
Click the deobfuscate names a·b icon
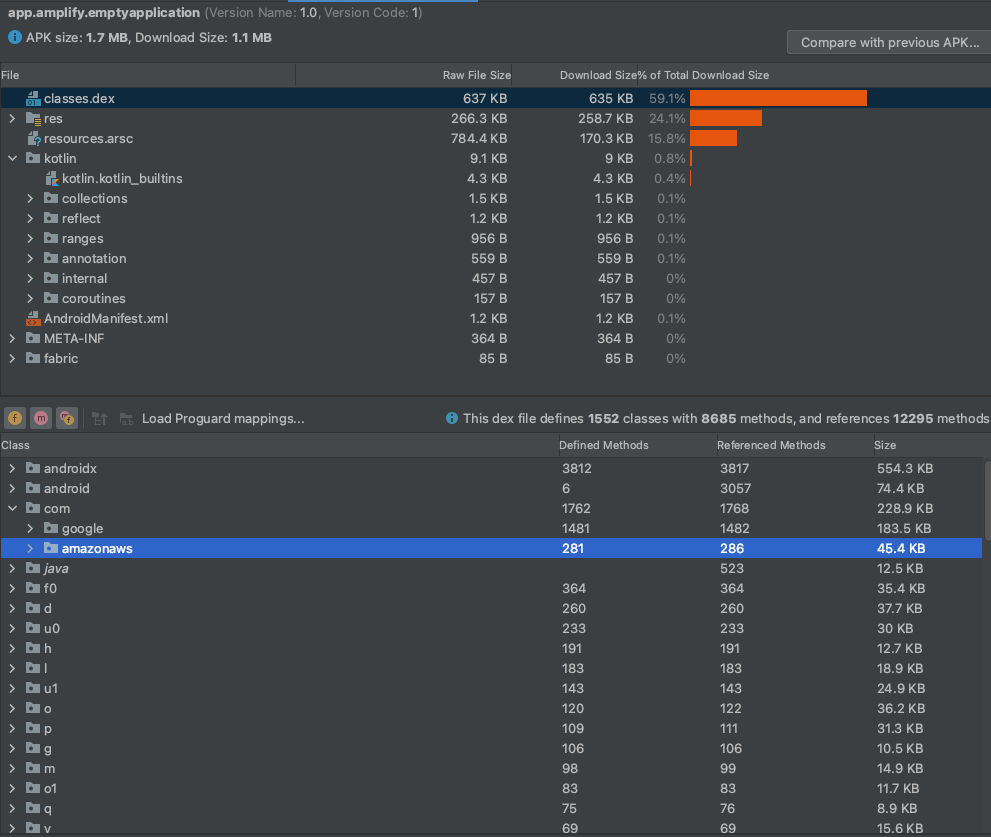point(127,418)
